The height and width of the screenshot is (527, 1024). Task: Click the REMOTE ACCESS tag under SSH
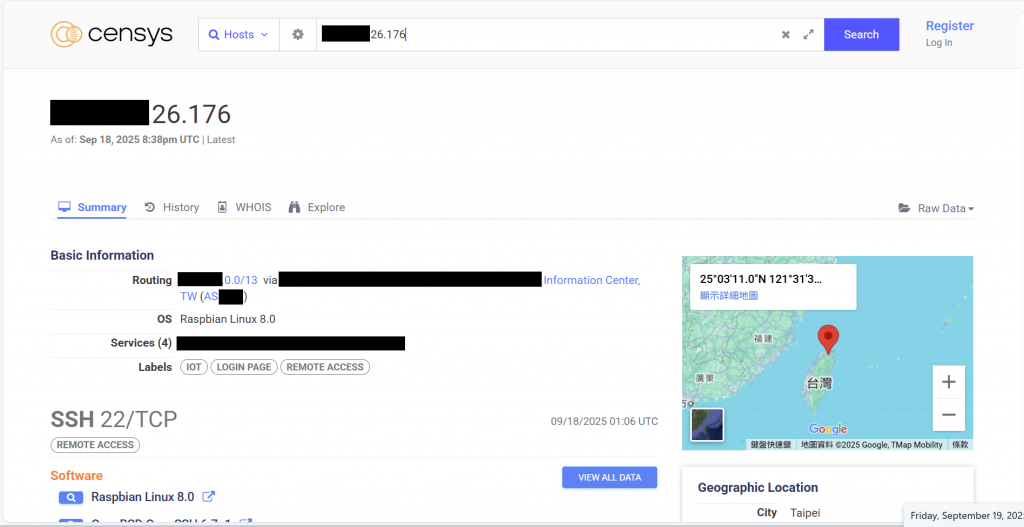(95, 445)
